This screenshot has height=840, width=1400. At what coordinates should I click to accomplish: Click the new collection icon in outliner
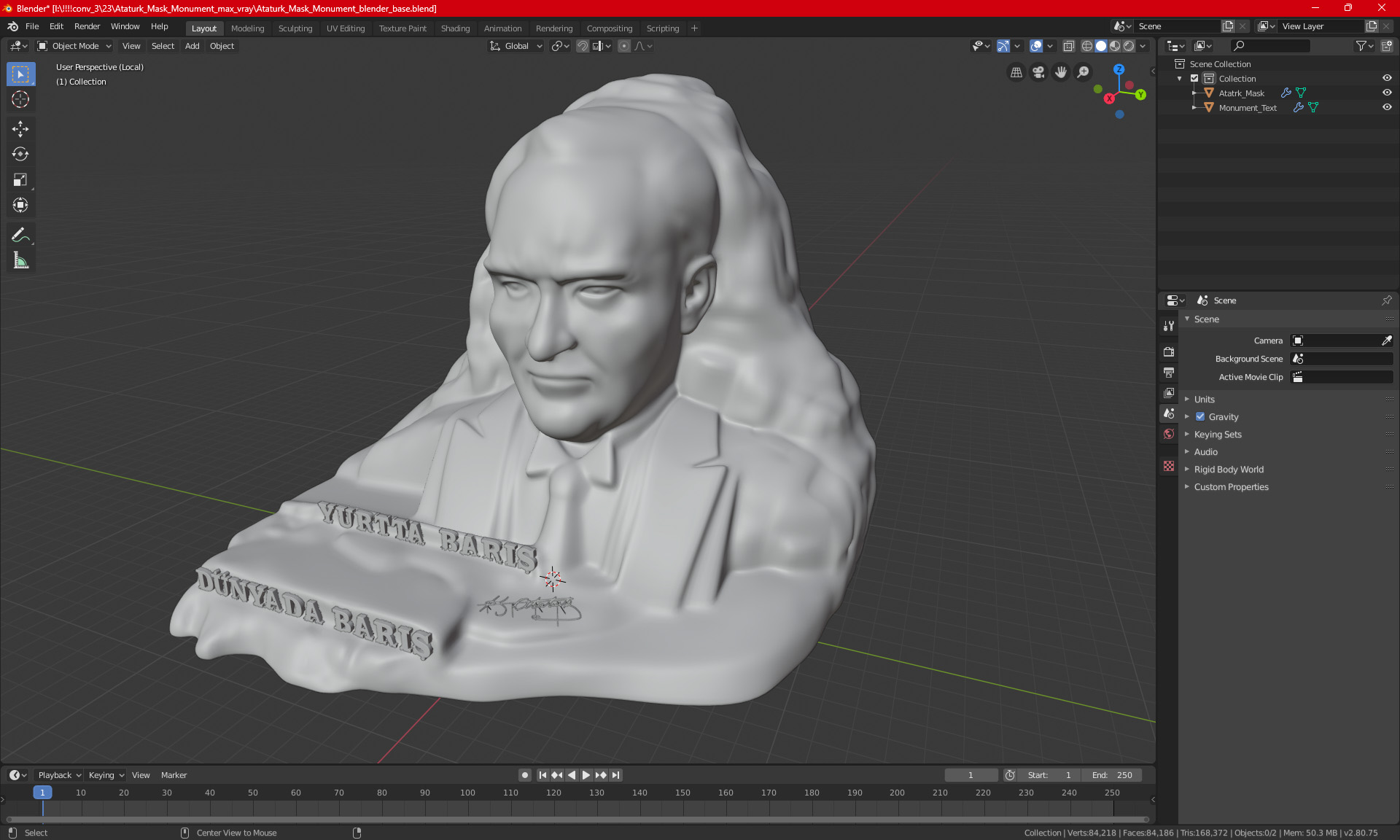pos(1386,46)
